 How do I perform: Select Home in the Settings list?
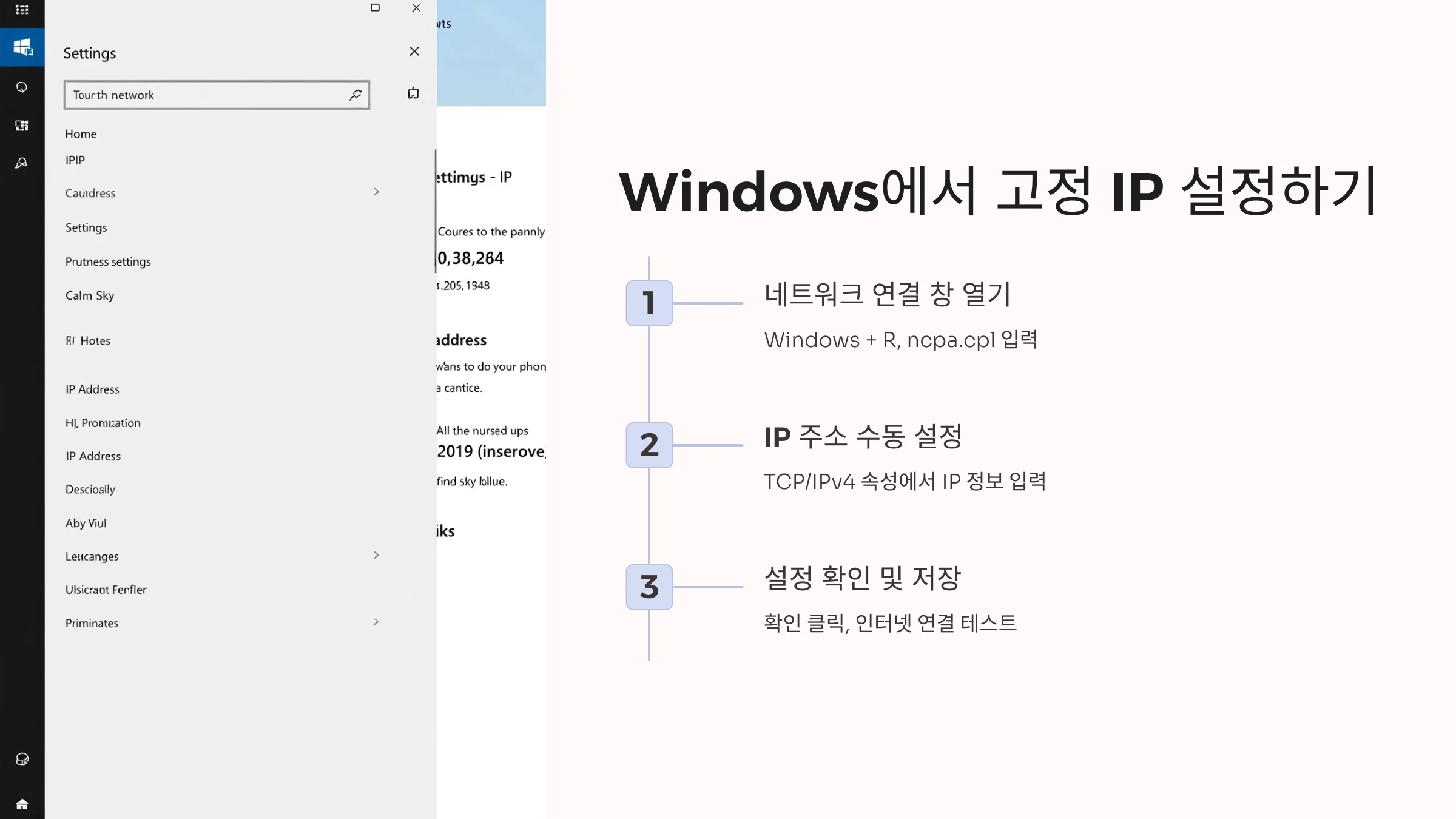click(81, 133)
